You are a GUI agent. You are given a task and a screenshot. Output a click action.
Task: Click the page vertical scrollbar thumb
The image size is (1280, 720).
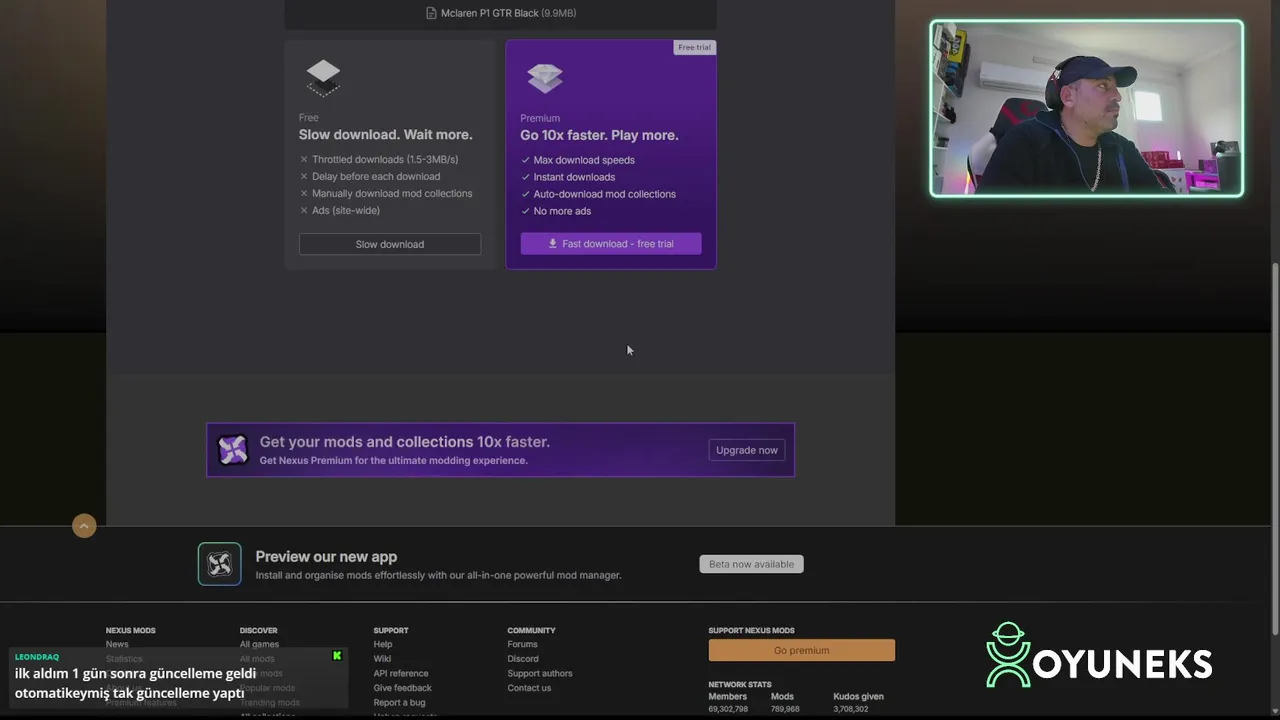(x=1275, y=448)
